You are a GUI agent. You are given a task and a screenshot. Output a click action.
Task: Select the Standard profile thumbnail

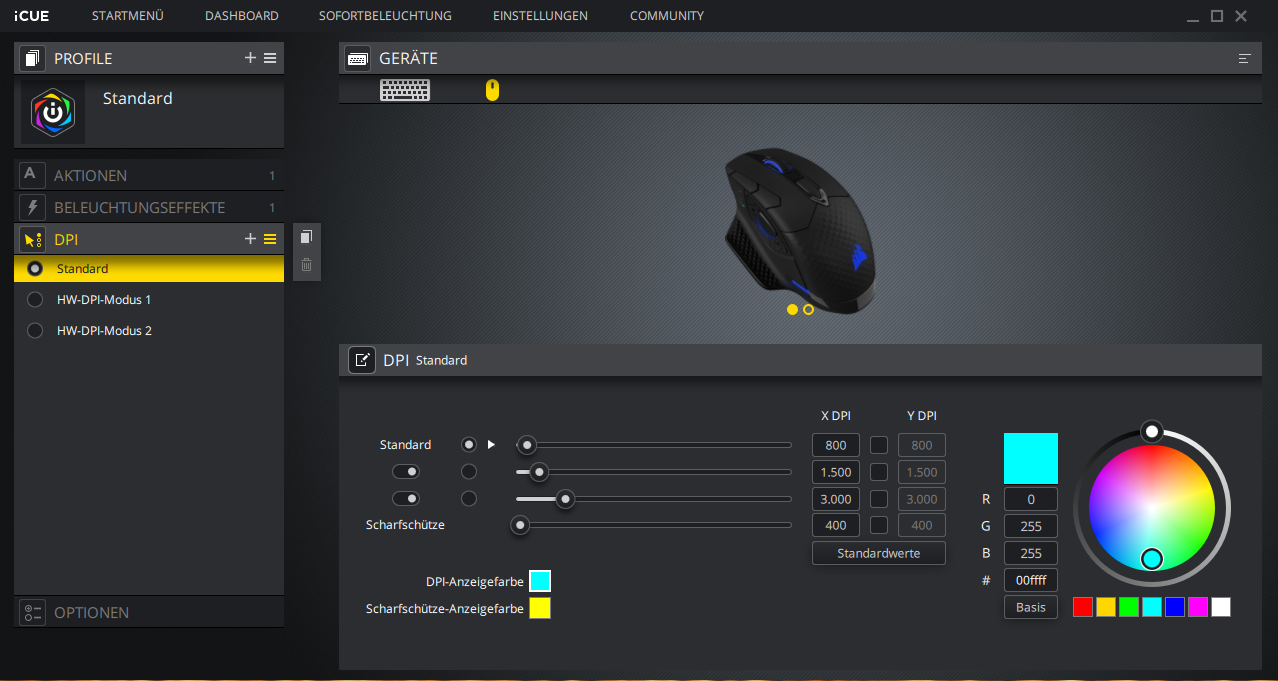(x=53, y=112)
